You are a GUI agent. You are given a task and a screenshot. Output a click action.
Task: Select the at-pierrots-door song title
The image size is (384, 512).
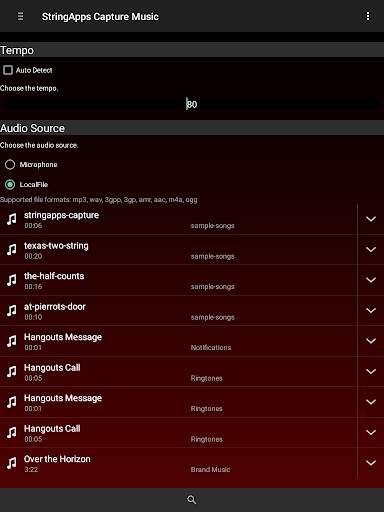tap(55, 307)
